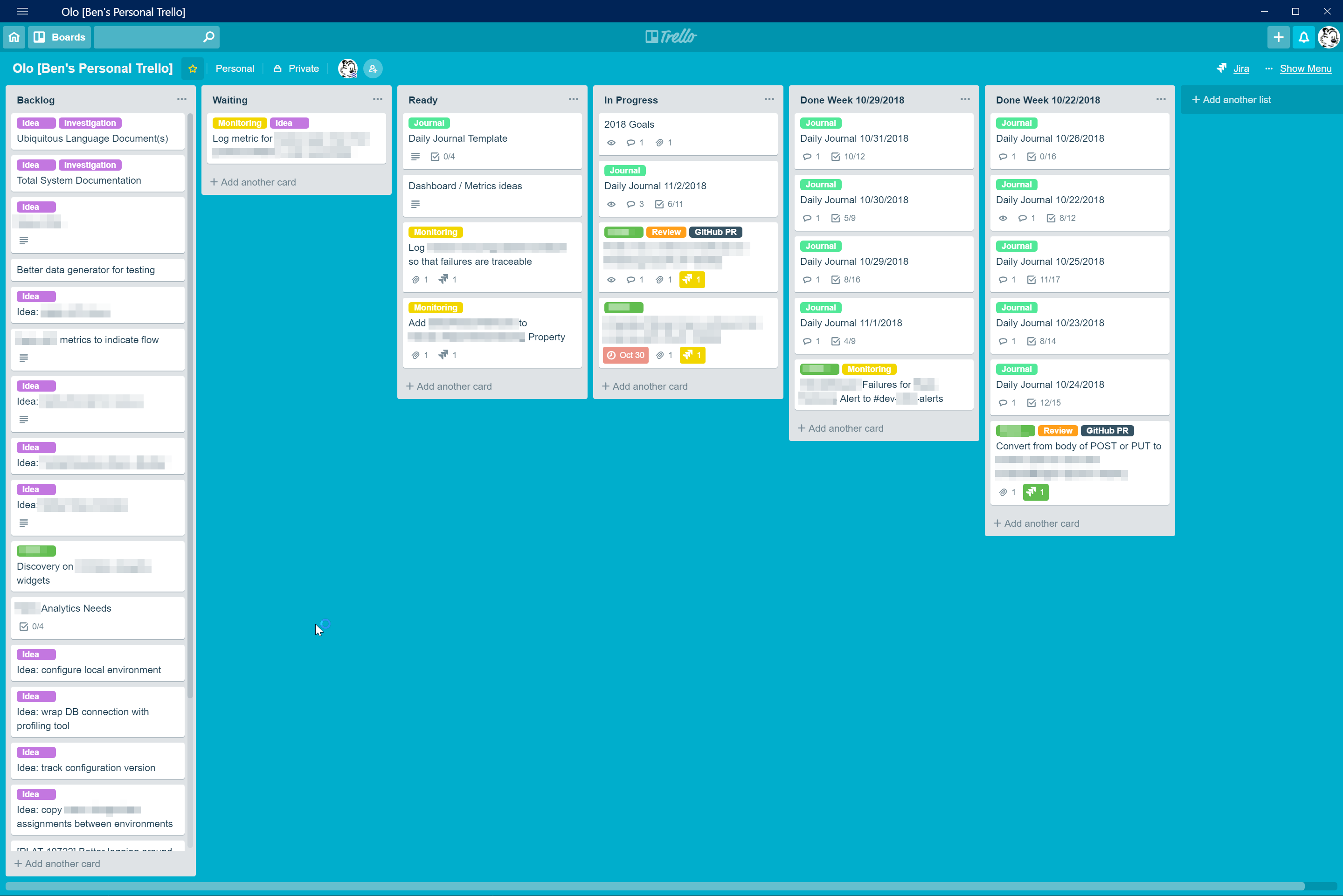Expand the Waiting list overflow menu

[x=378, y=99]
